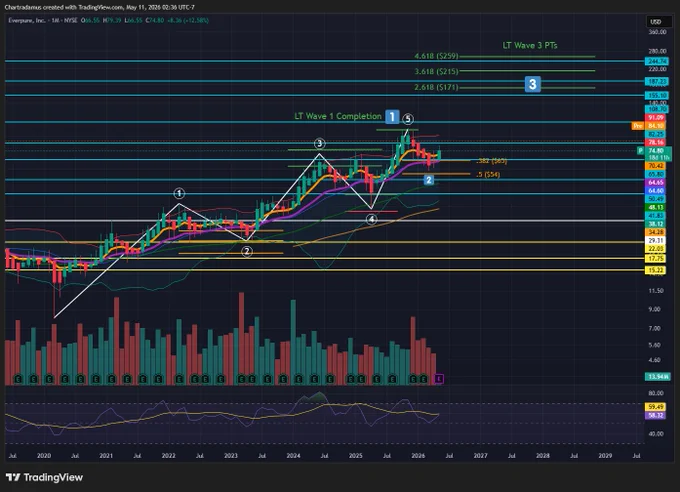
Task: Click the blue box 2 wave marker
Action: click(x=428, y=180)
